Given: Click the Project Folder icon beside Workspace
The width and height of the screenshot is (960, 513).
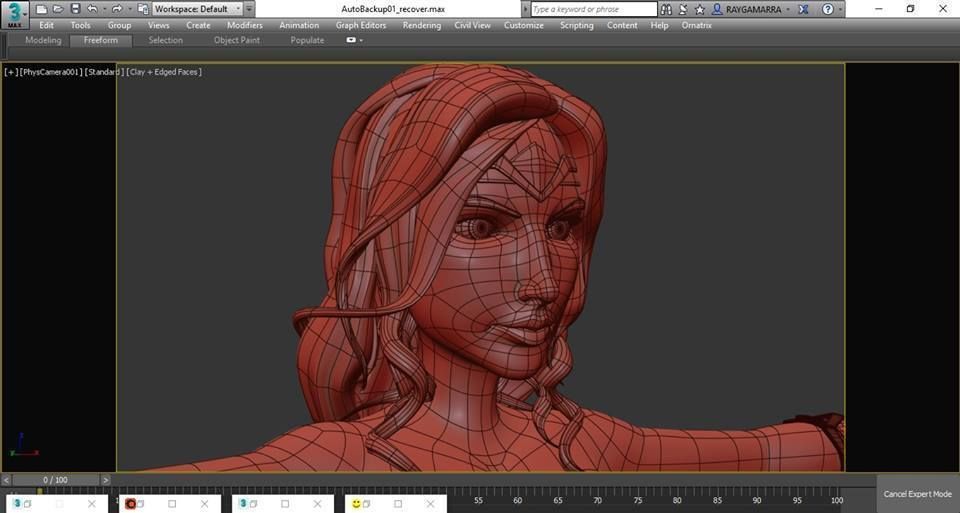Looking at the screenshot, I should tap(143, 9).
